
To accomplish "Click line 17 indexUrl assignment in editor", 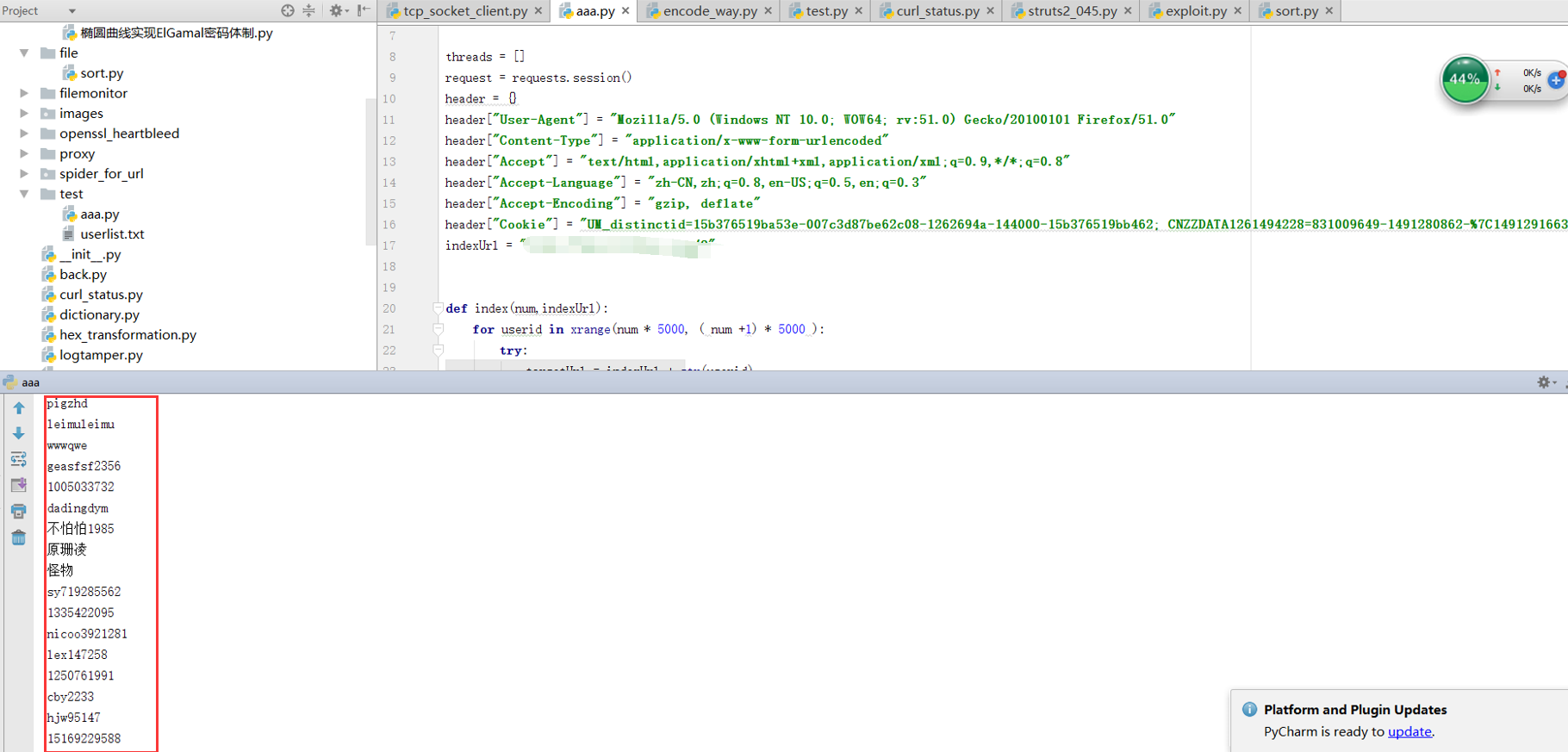I will [x=580, y=245].
